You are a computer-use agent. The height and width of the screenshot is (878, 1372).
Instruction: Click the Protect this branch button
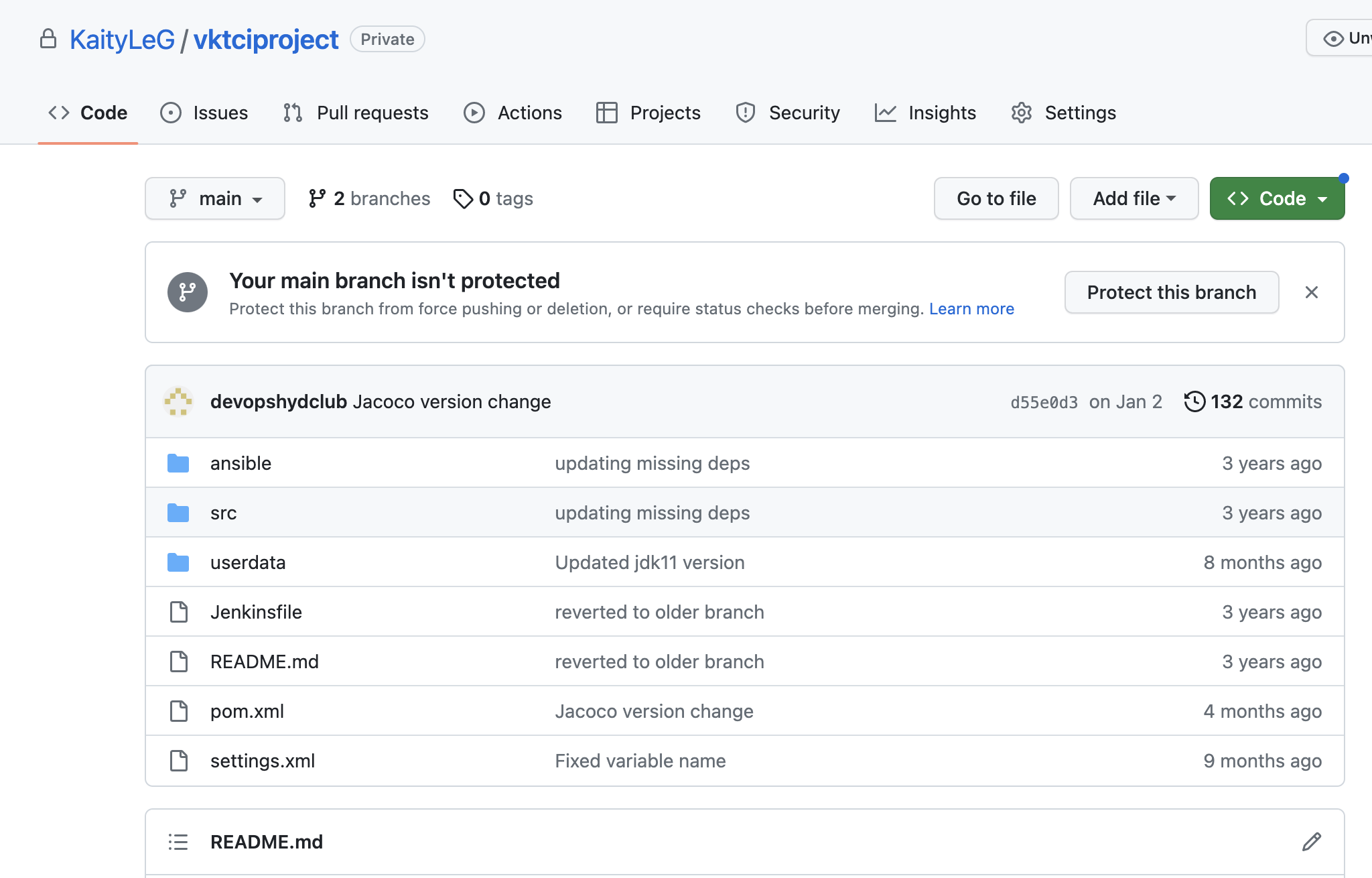[x=1171, y=292]
